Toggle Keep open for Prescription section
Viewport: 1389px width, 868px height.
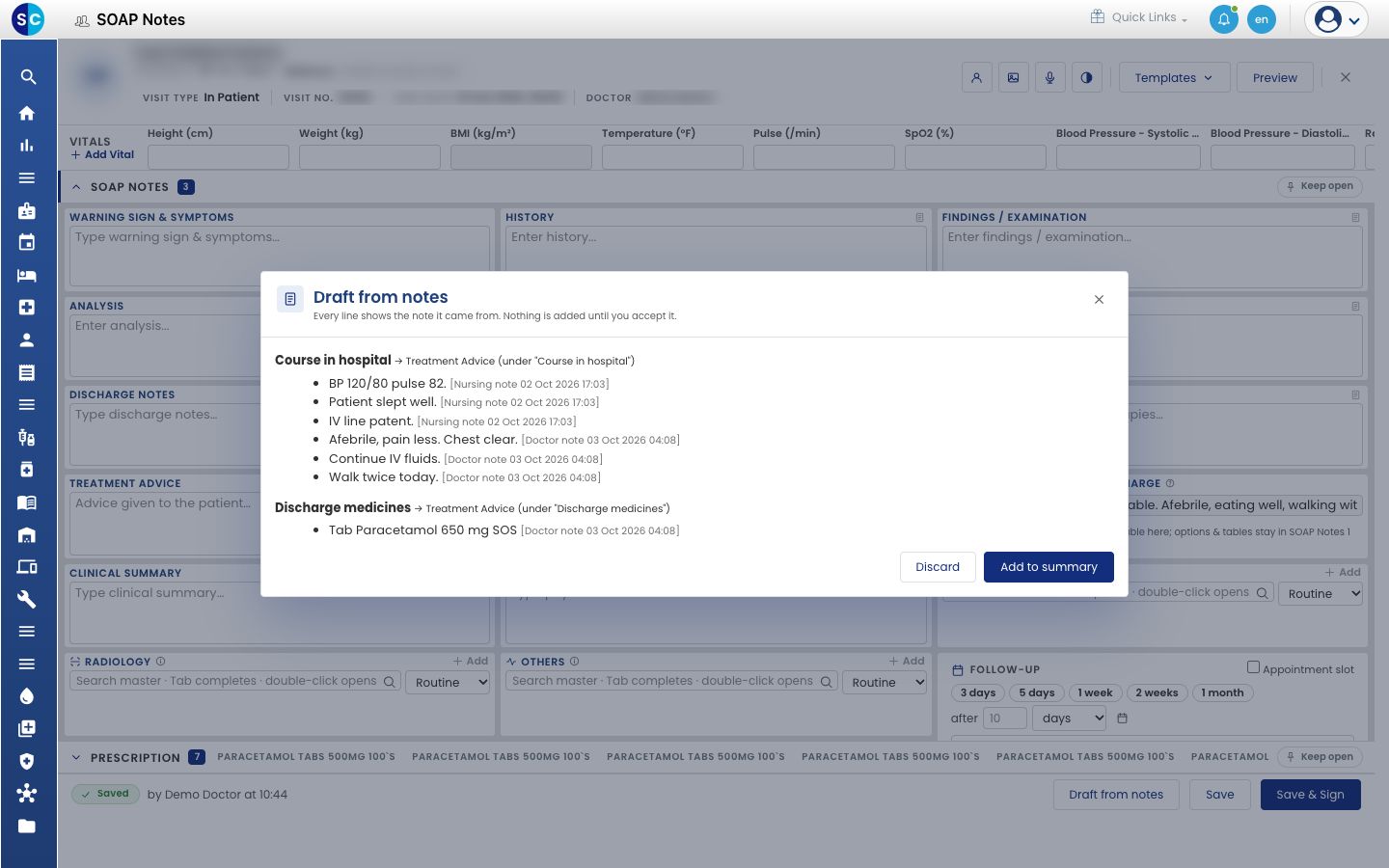[1320, 757]
